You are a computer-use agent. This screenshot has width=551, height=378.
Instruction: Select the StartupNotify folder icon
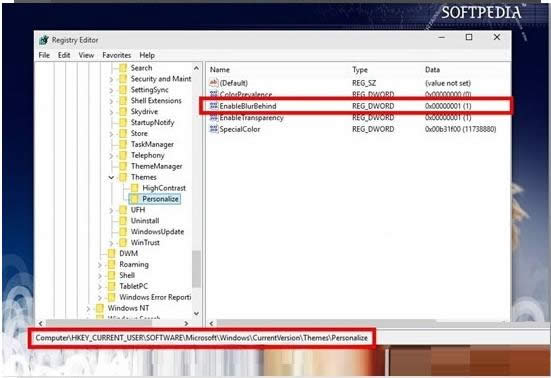point(123,122)
